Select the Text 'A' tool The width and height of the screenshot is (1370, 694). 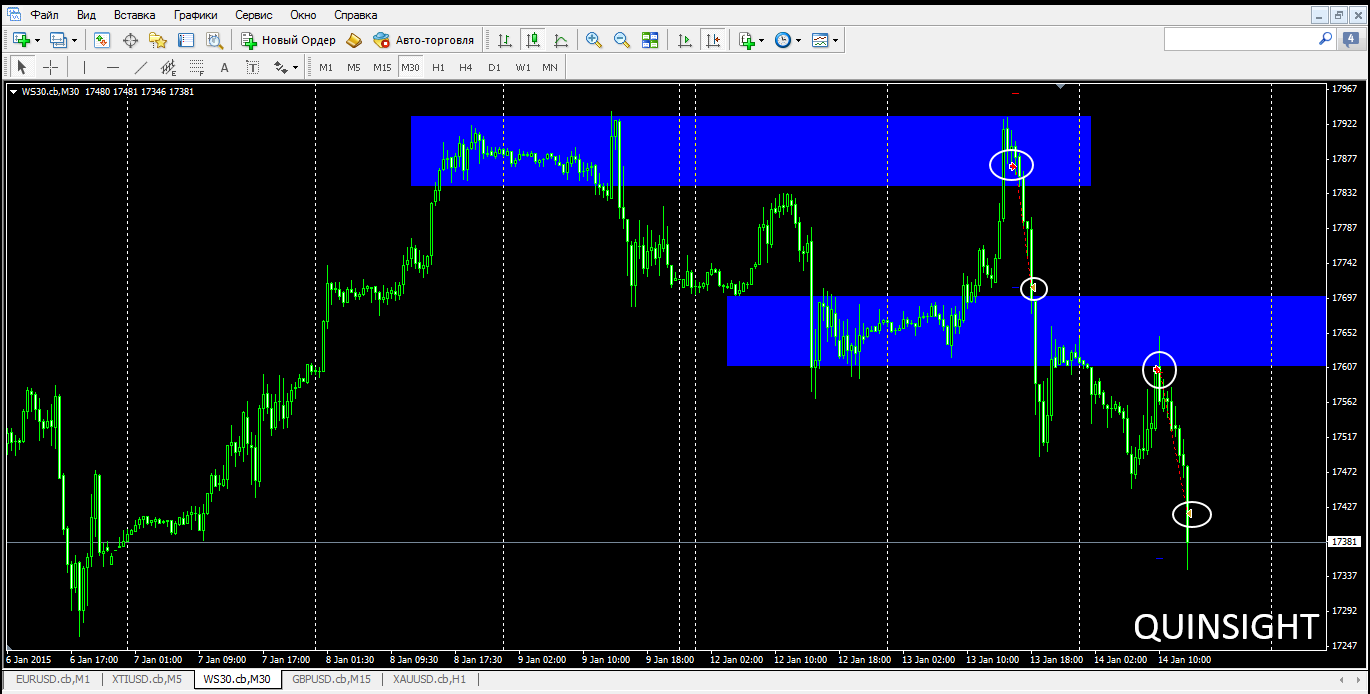pos(224,67)
